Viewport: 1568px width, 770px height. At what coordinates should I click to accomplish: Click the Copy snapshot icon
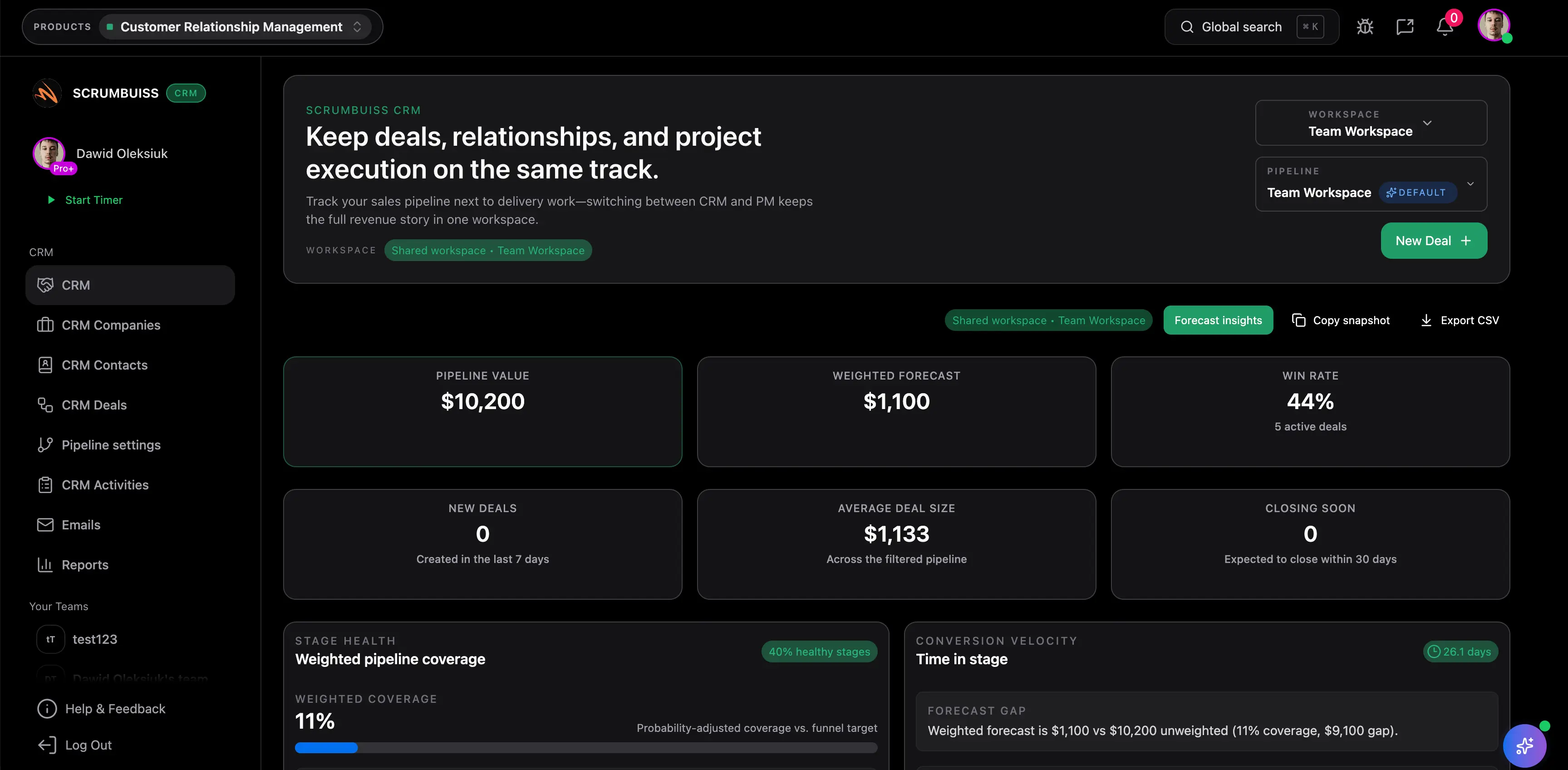1300,320
